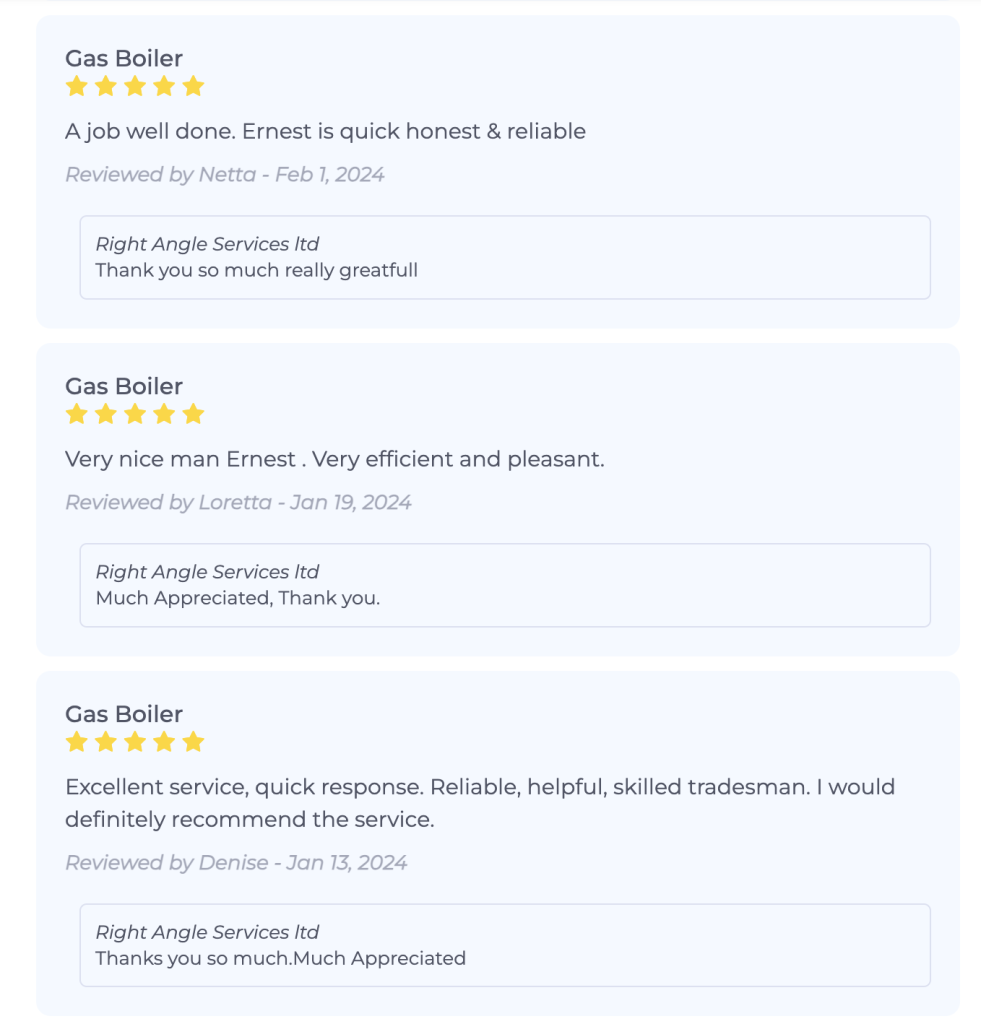Image resolution: width=981 pixels, height=1024 pixels.
Task: Click the "Excellent service, quick response" review text
Action: [480, 787]
